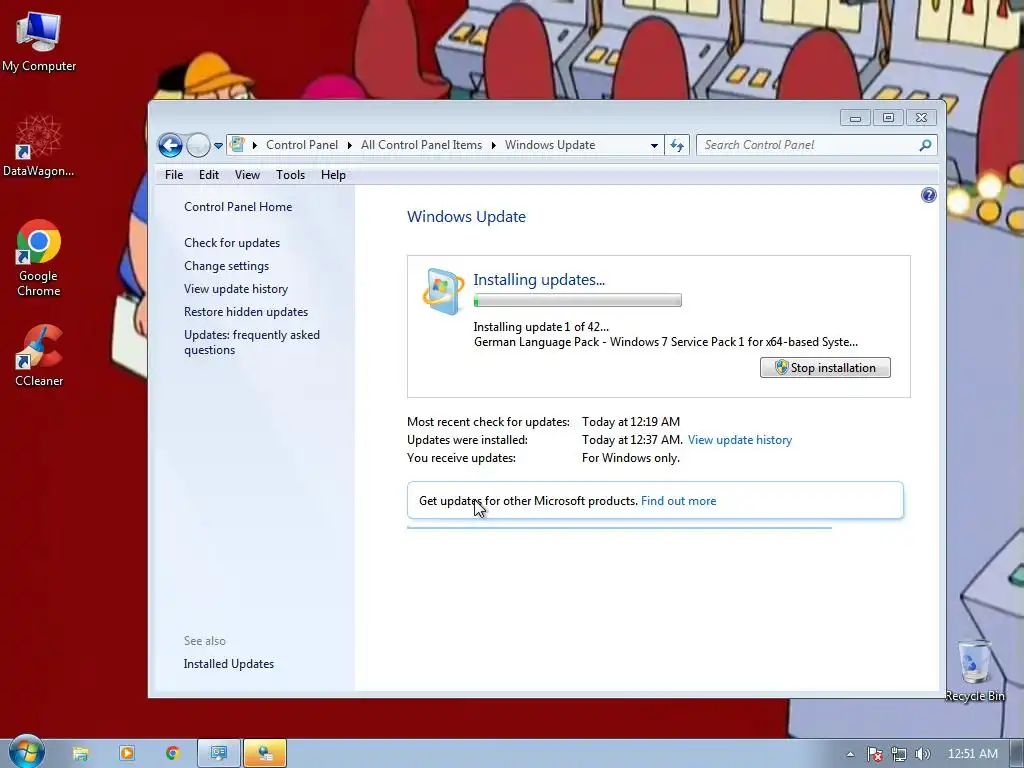Click 'For Windows only.' value
This screenshot has width=1024, height=768.
pos(631,458)
